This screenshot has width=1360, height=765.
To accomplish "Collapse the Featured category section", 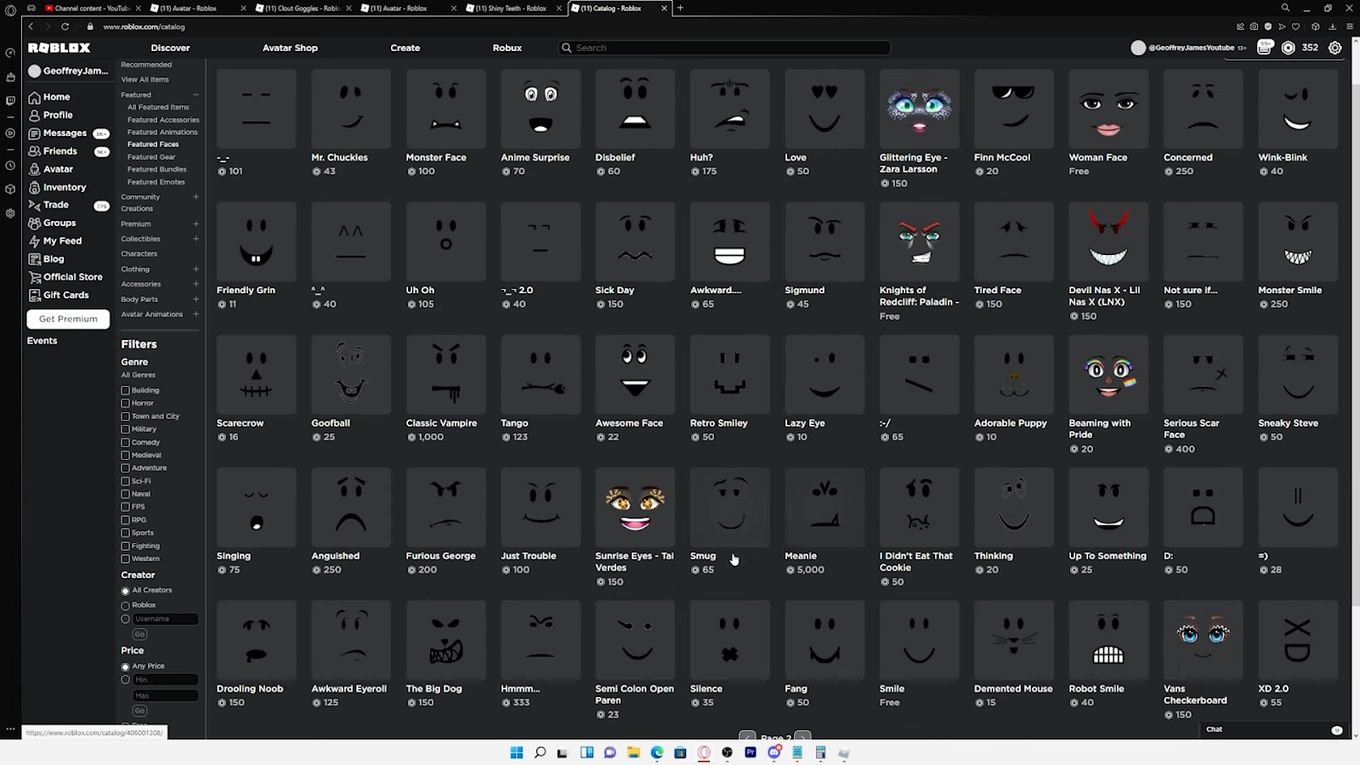I will click(196, 95).
